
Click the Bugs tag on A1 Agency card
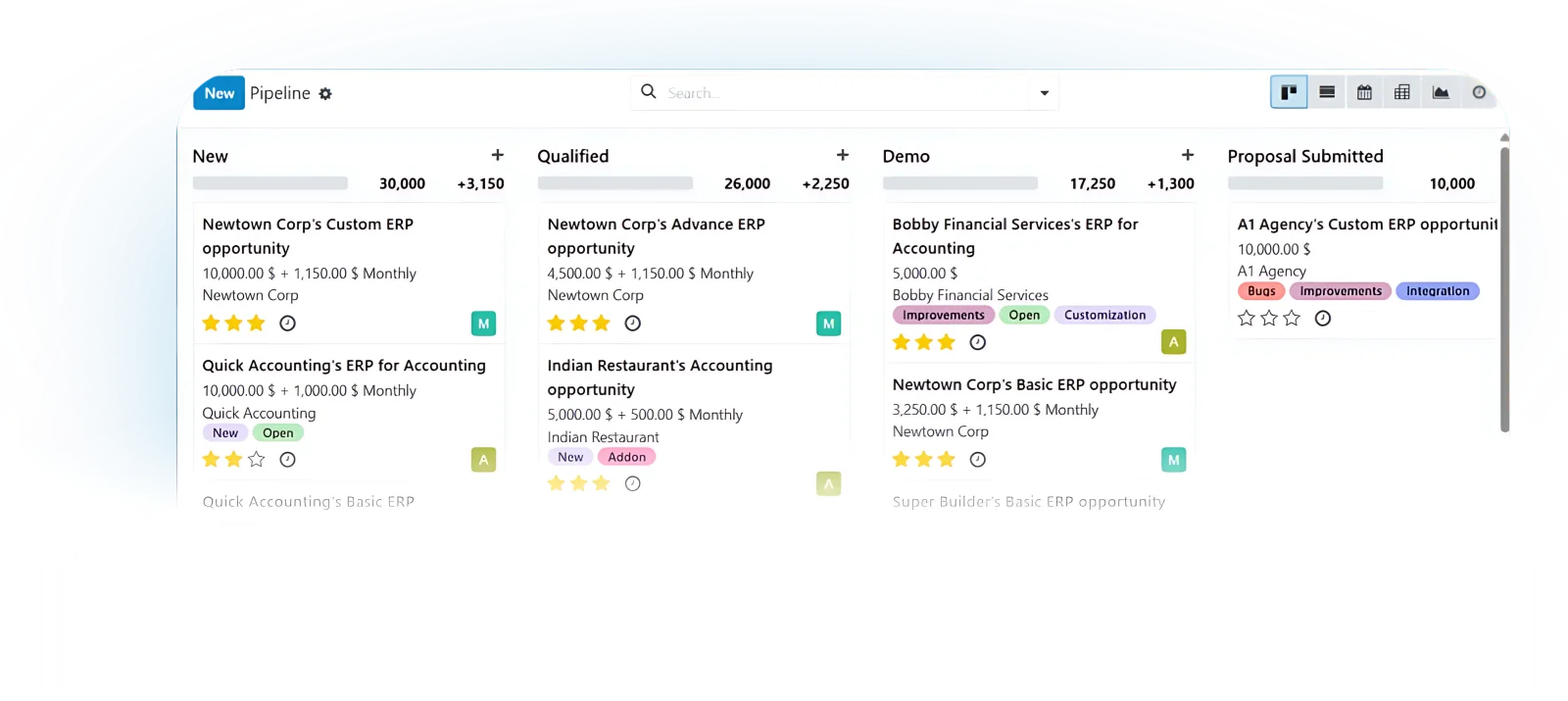pyautogui.click(x=1261, y=291)
